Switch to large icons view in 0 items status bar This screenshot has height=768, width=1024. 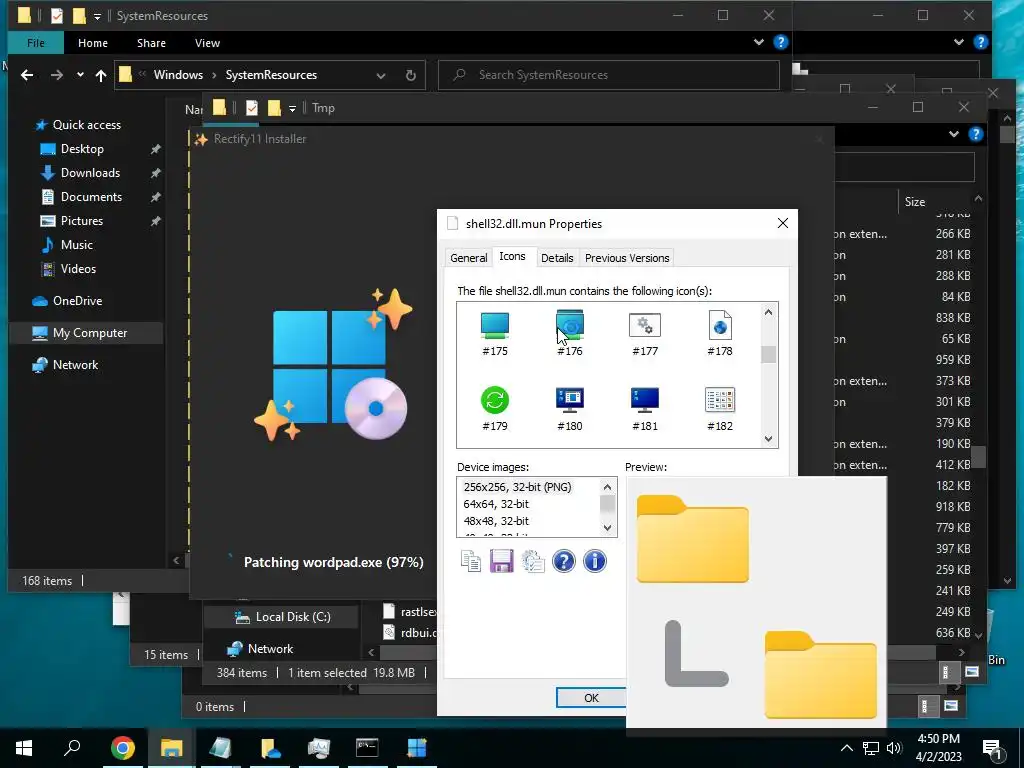951,706
